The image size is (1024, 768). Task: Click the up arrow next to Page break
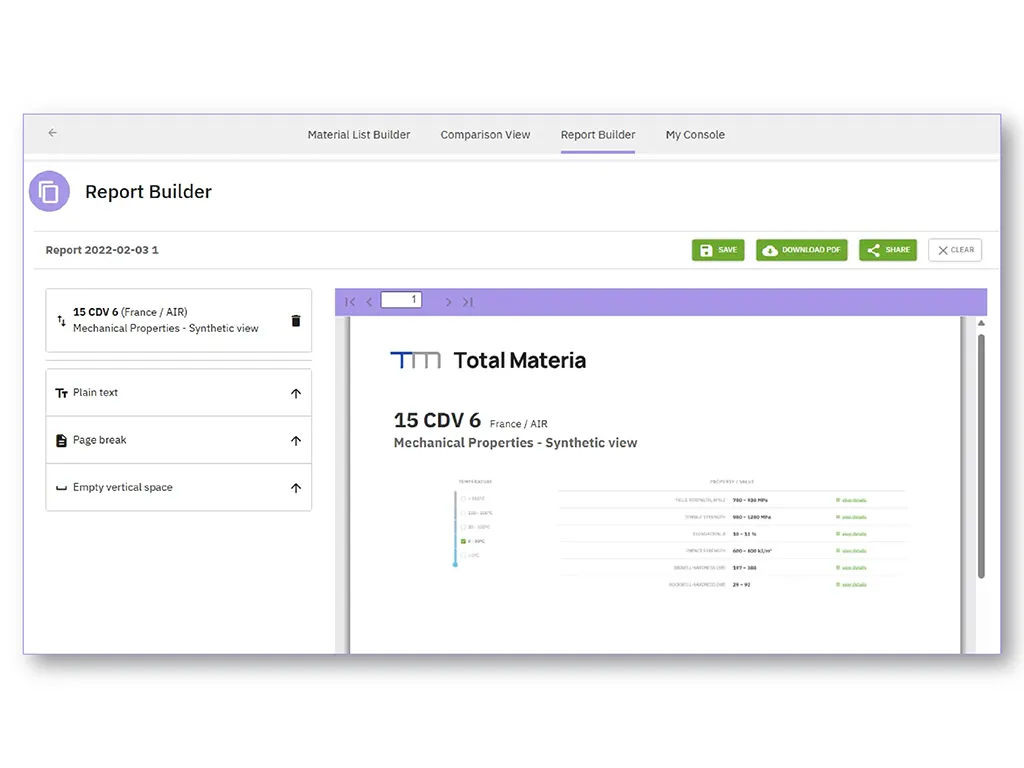[x=296, y=440]
